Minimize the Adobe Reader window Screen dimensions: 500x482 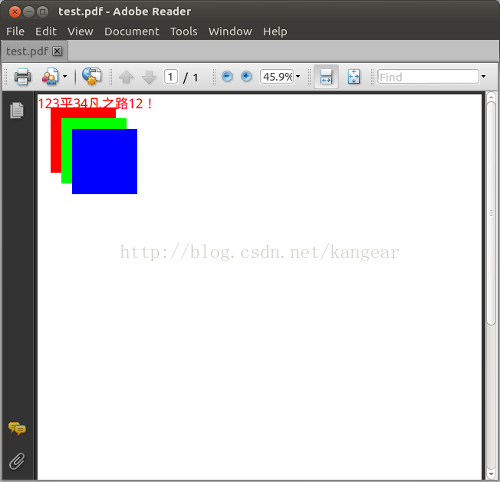click(x=29, y=12)
